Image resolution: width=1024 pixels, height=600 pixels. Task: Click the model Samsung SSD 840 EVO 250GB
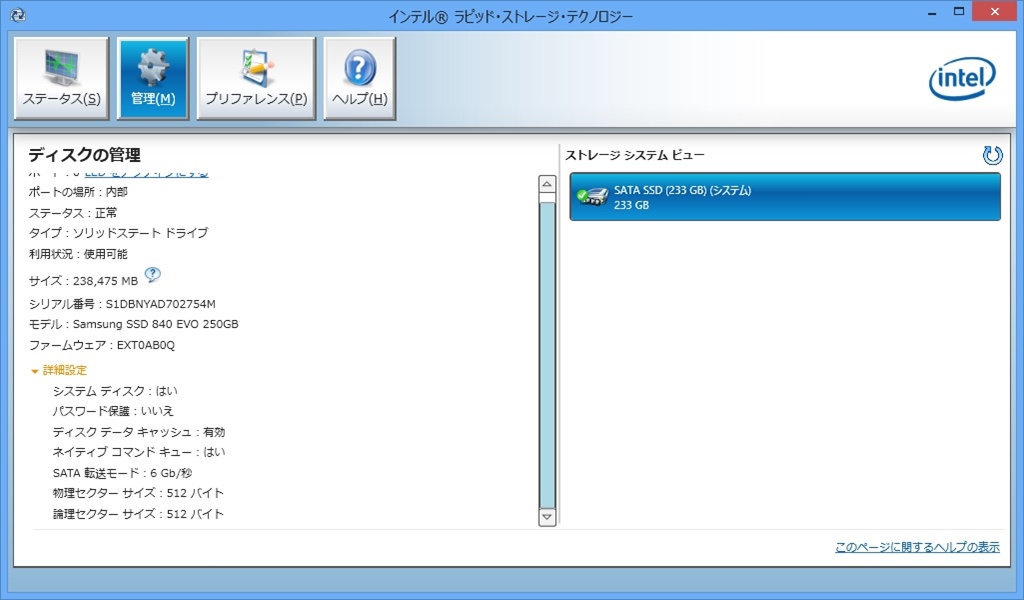point(155,324)
